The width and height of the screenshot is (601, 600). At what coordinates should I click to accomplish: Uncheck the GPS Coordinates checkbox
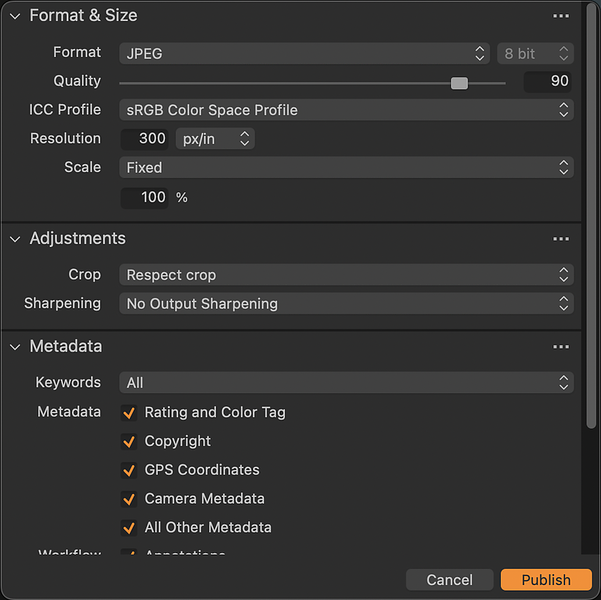(x=129, y=470)
